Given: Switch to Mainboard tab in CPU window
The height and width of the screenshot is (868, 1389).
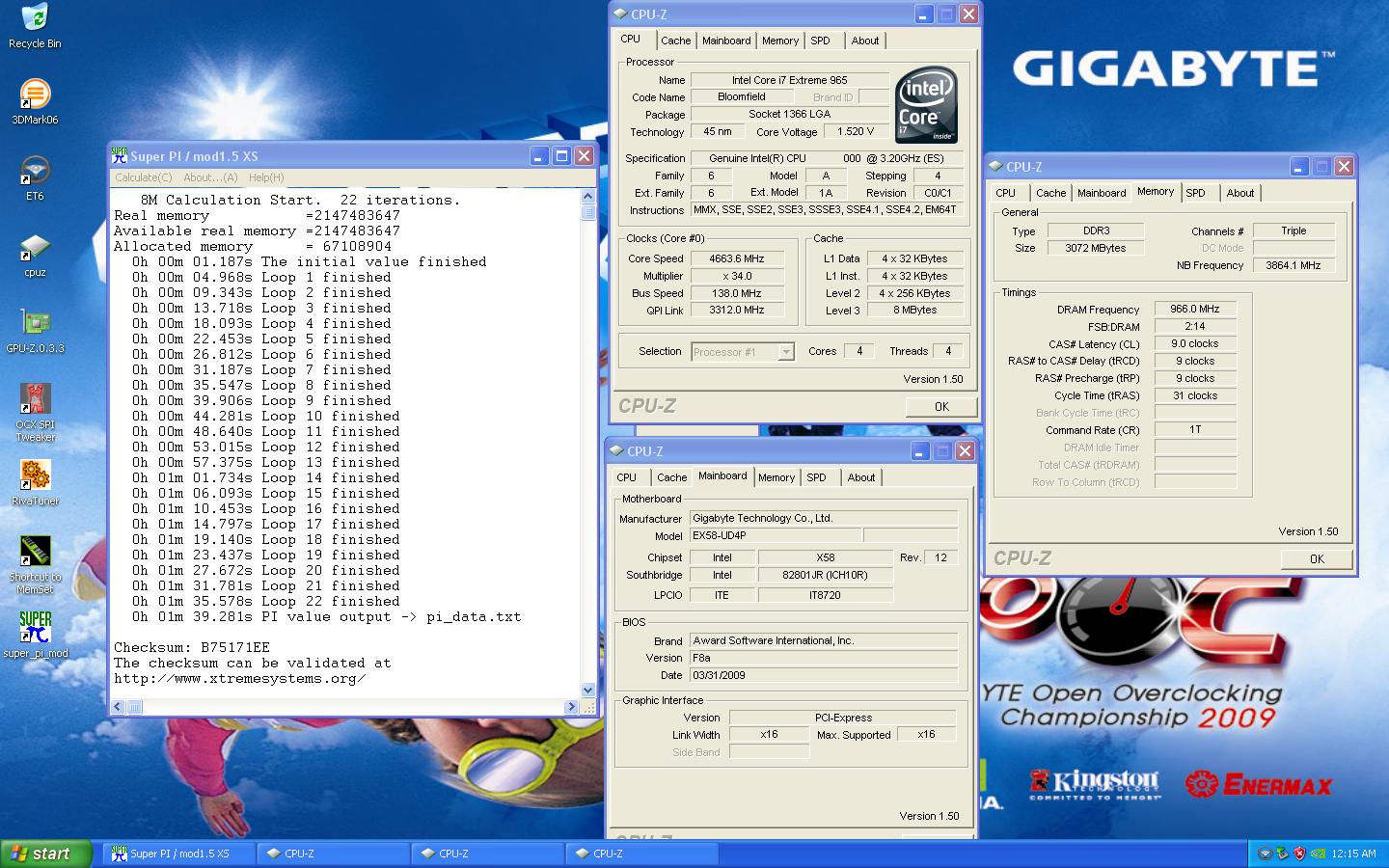Looking at the screenshot, I should tap(726, 41).
